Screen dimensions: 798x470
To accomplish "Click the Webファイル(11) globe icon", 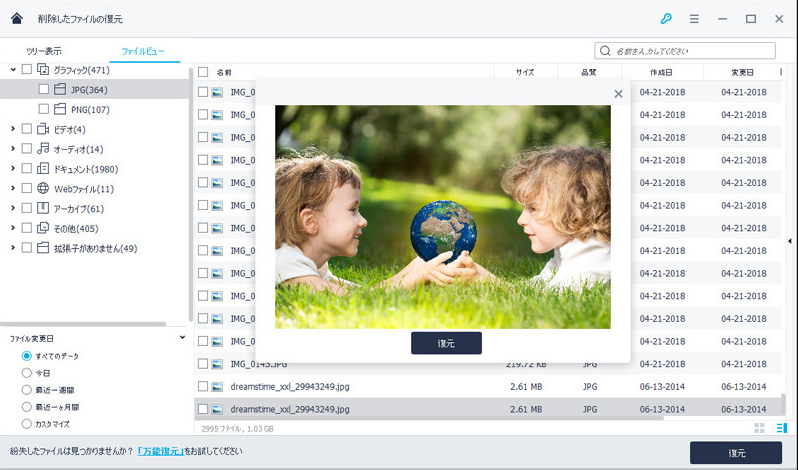I will (x=43, y=189).
